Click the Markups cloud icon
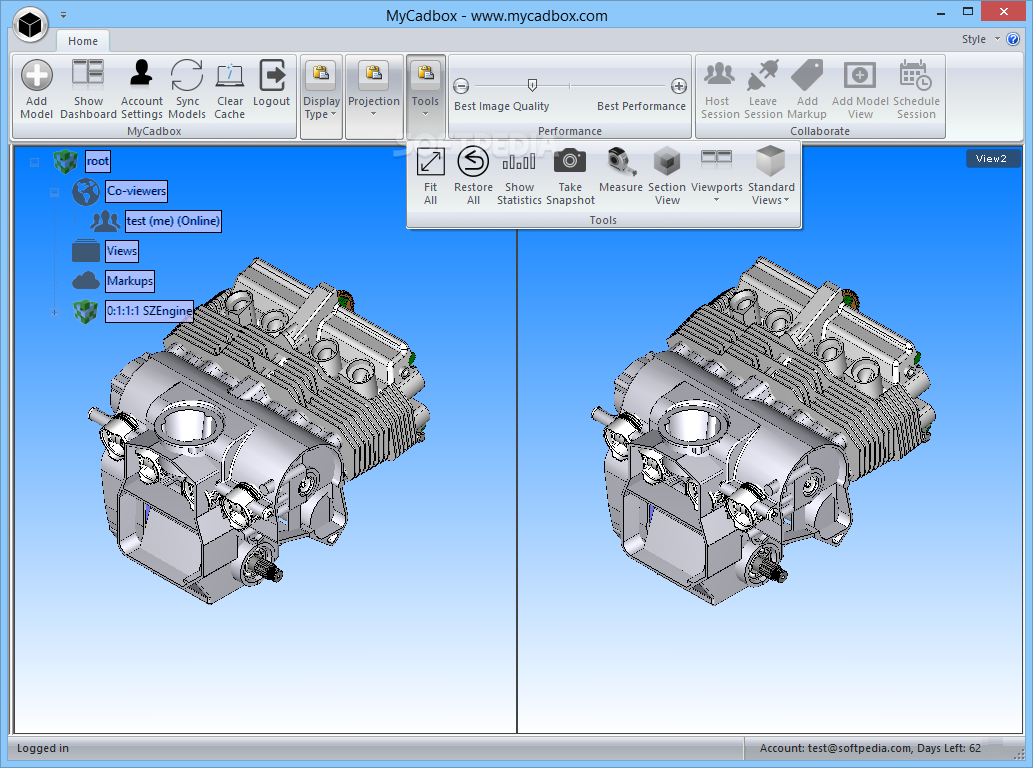Viewport: 1033px width, 768px height. (86, 281)
